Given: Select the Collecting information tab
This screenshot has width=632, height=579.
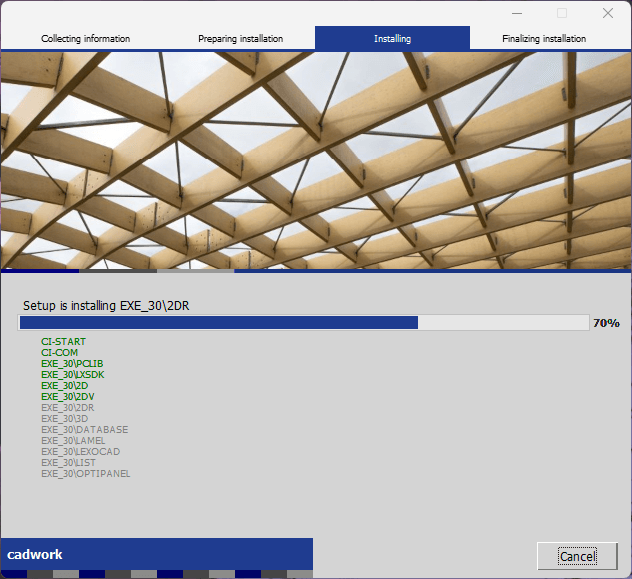Looking at the screenshot, I should pos(85,39).
